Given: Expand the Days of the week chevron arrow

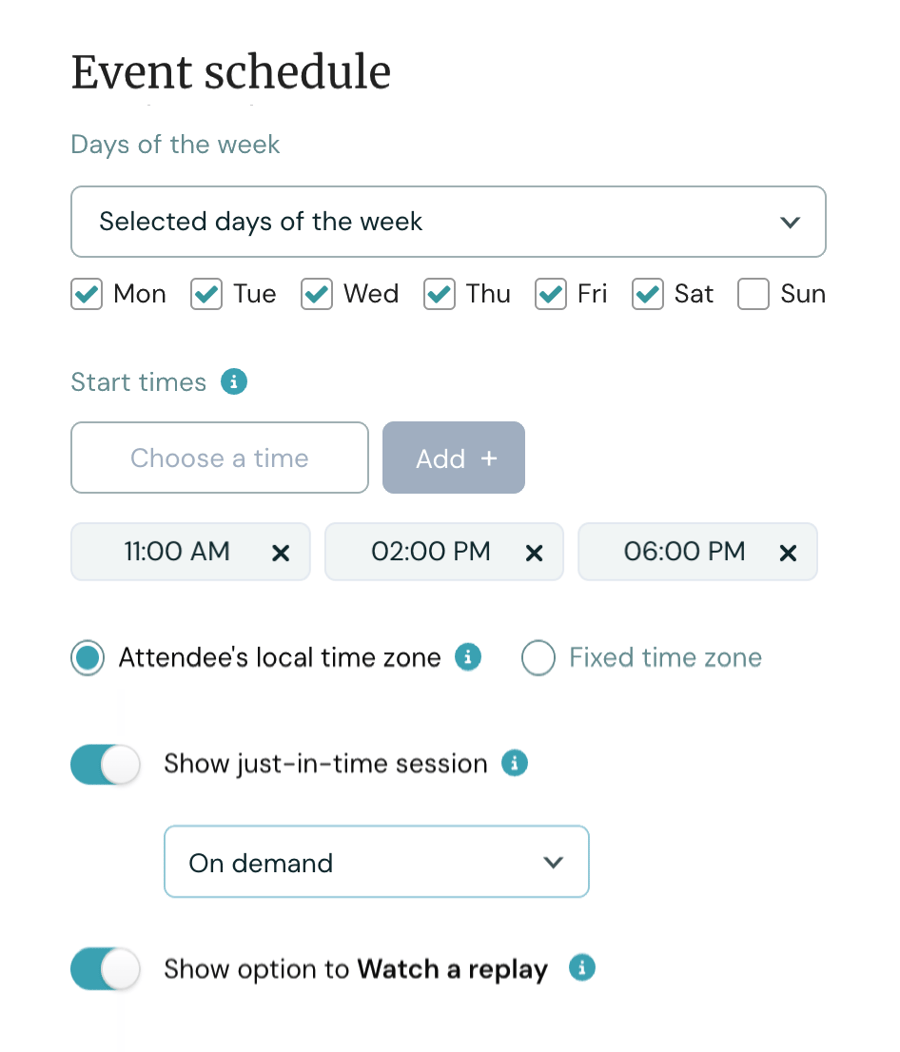Looking at the screenshot, I should 790,221.
